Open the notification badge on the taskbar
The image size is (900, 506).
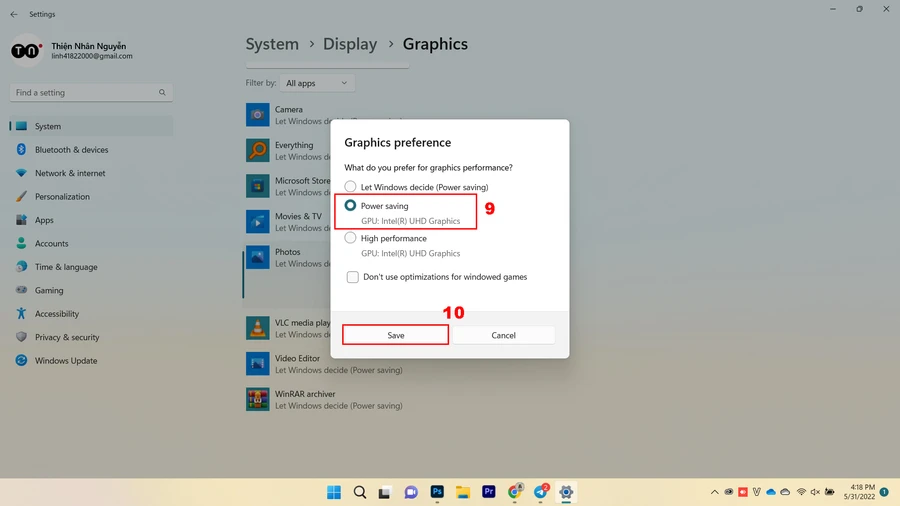885,492
